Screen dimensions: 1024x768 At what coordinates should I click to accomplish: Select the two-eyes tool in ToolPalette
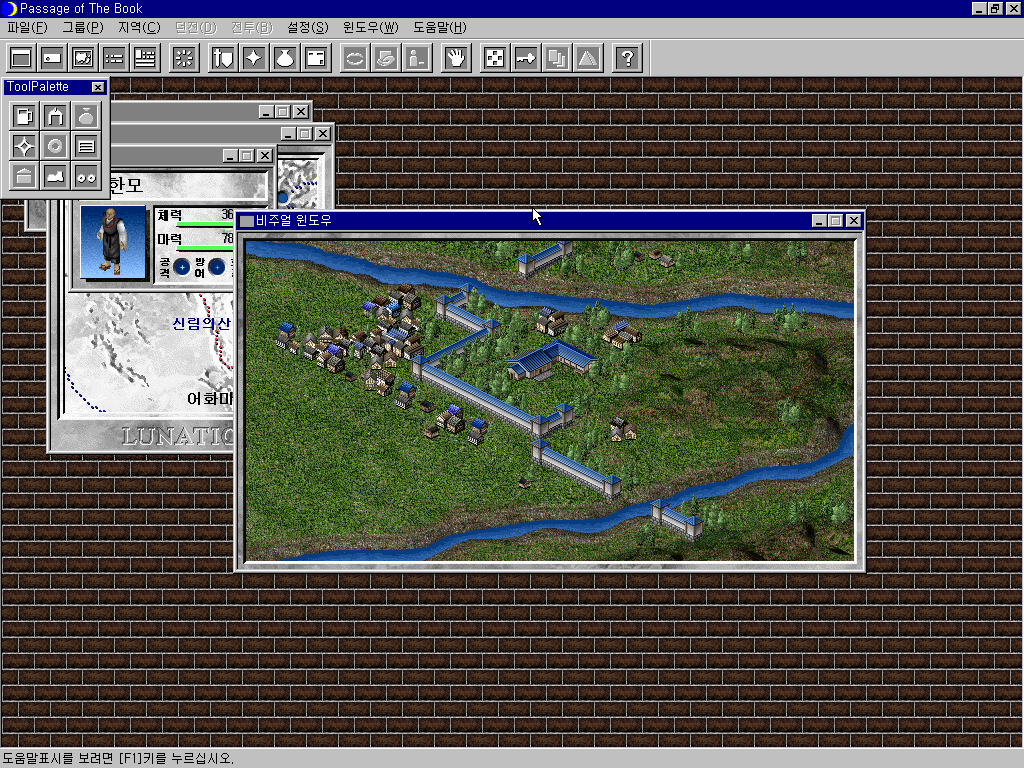click(86, 176)
